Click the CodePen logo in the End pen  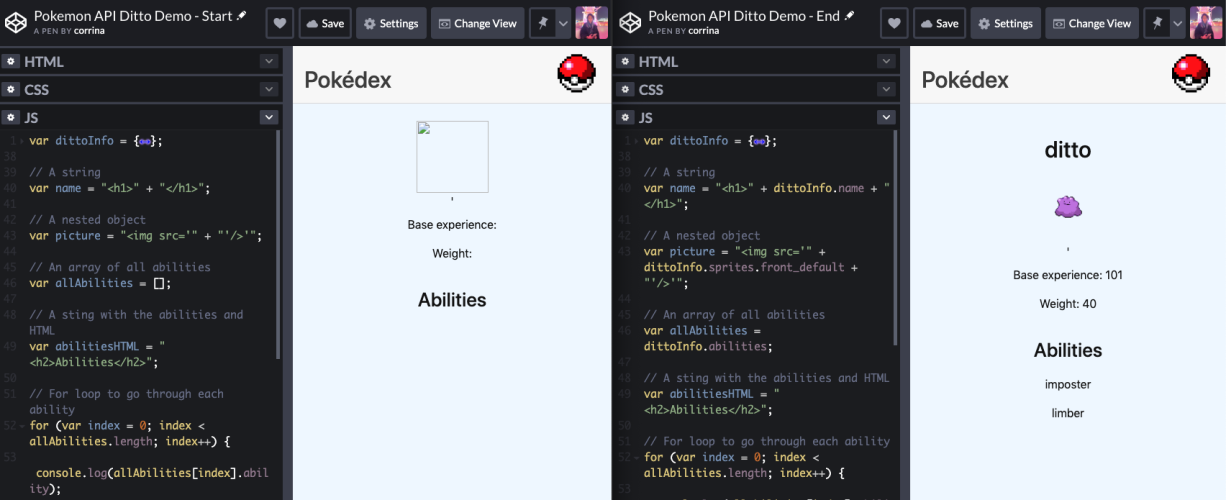point(629,22)
